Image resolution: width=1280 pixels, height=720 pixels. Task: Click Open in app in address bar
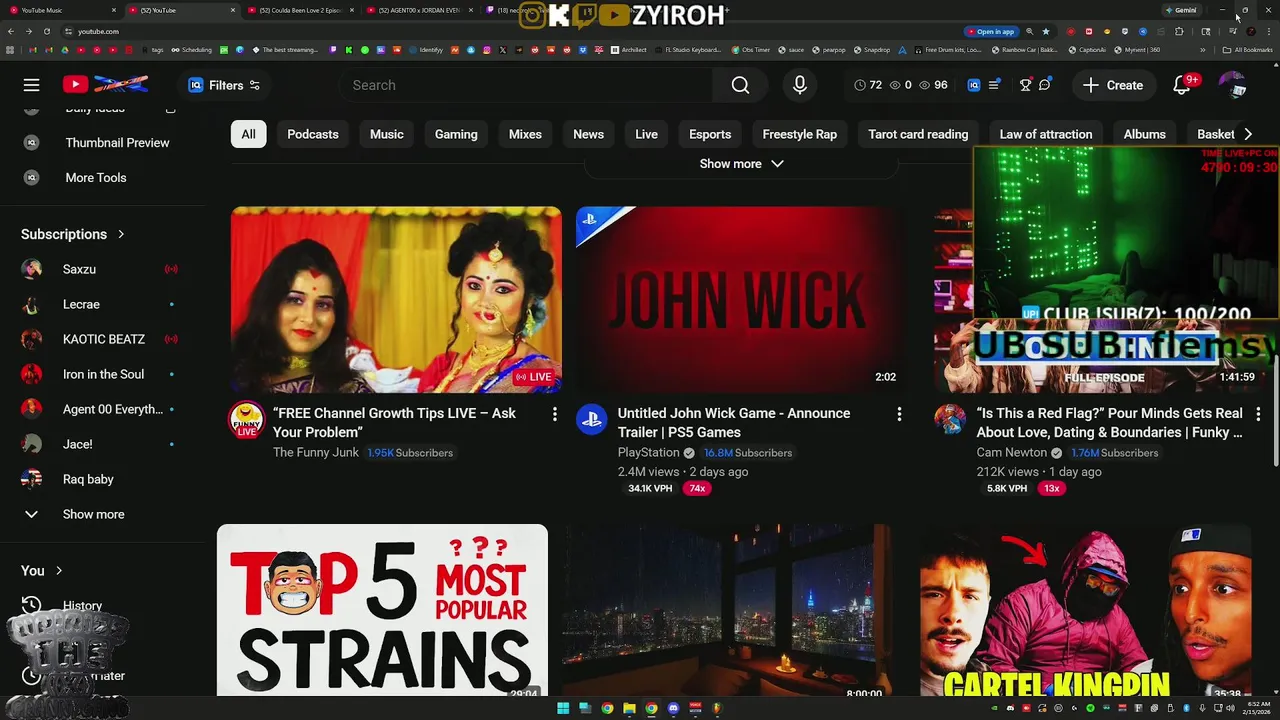pyautogui.click(x=991, y=31)
